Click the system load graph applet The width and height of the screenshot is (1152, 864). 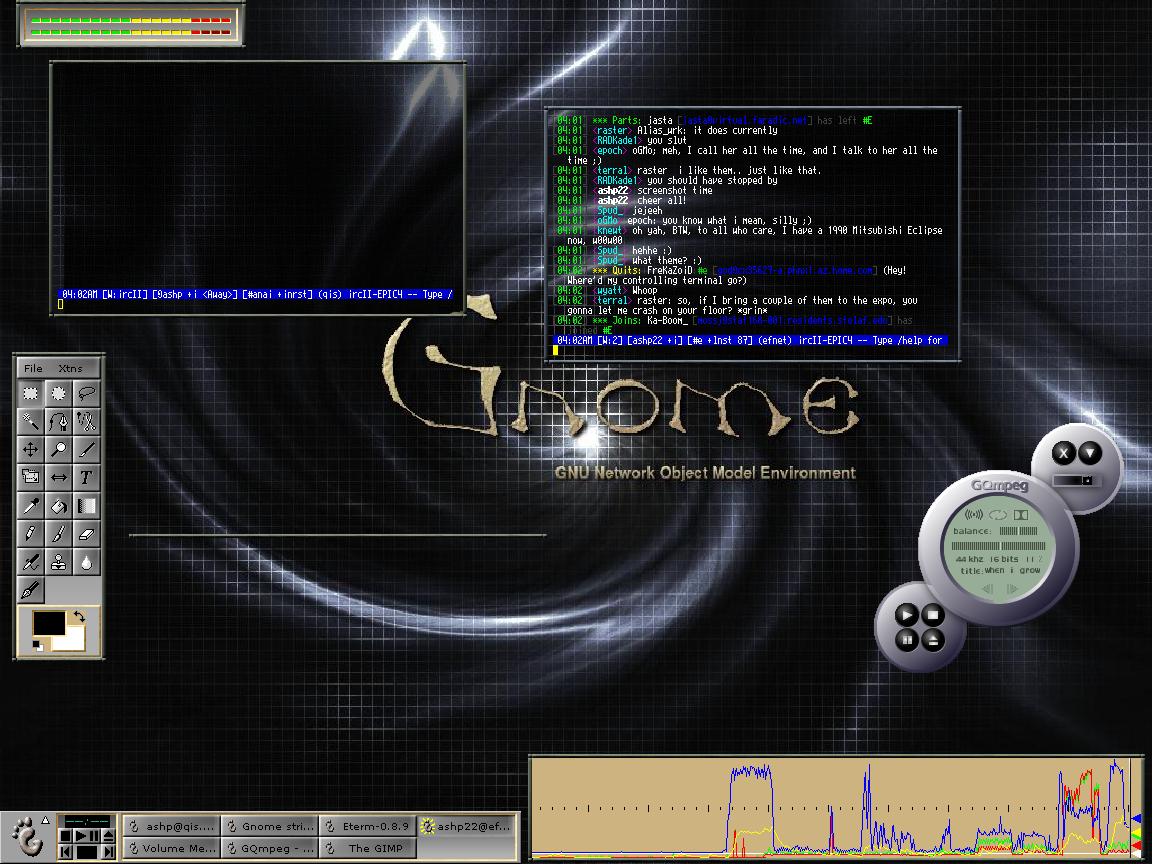[x=835, y=807]
